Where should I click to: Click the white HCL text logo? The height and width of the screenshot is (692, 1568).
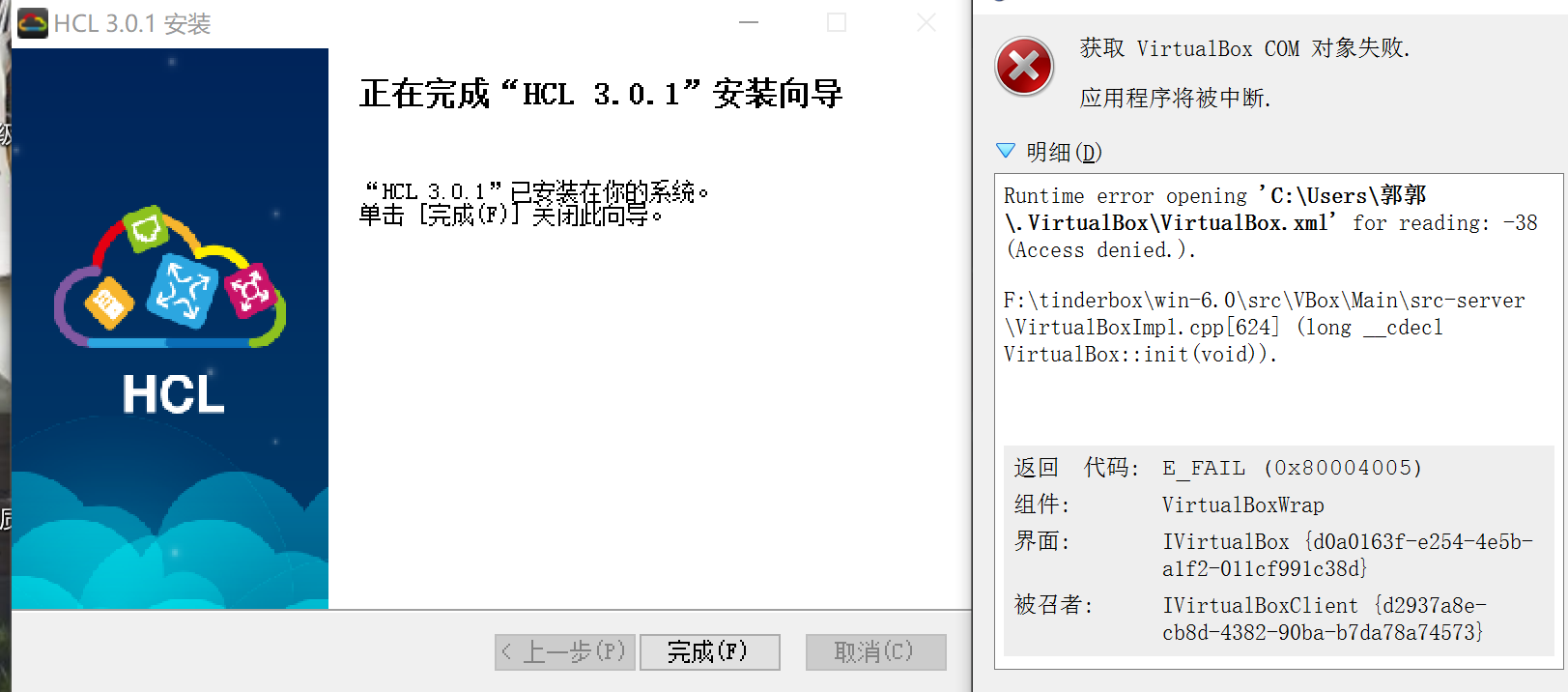coord(173,394)
